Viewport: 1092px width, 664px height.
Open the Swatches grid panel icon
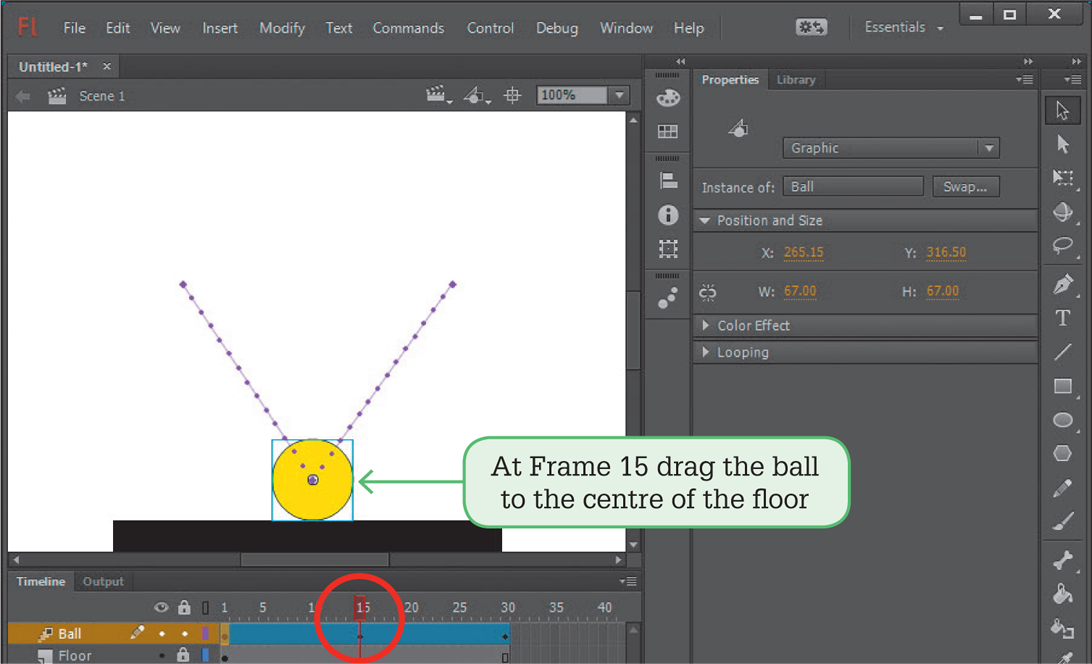pos(668,131)
